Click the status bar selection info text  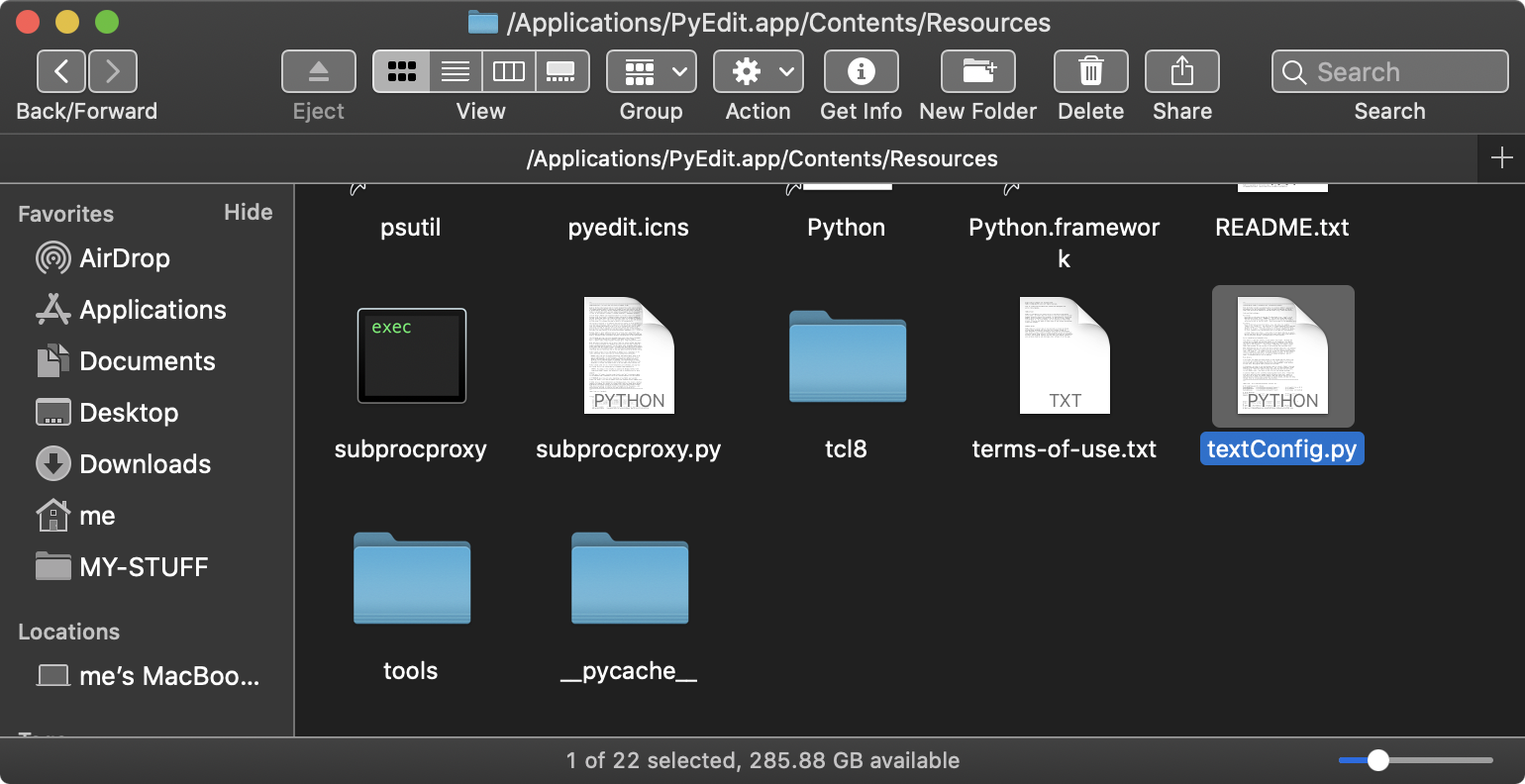(x=762, y=760)
